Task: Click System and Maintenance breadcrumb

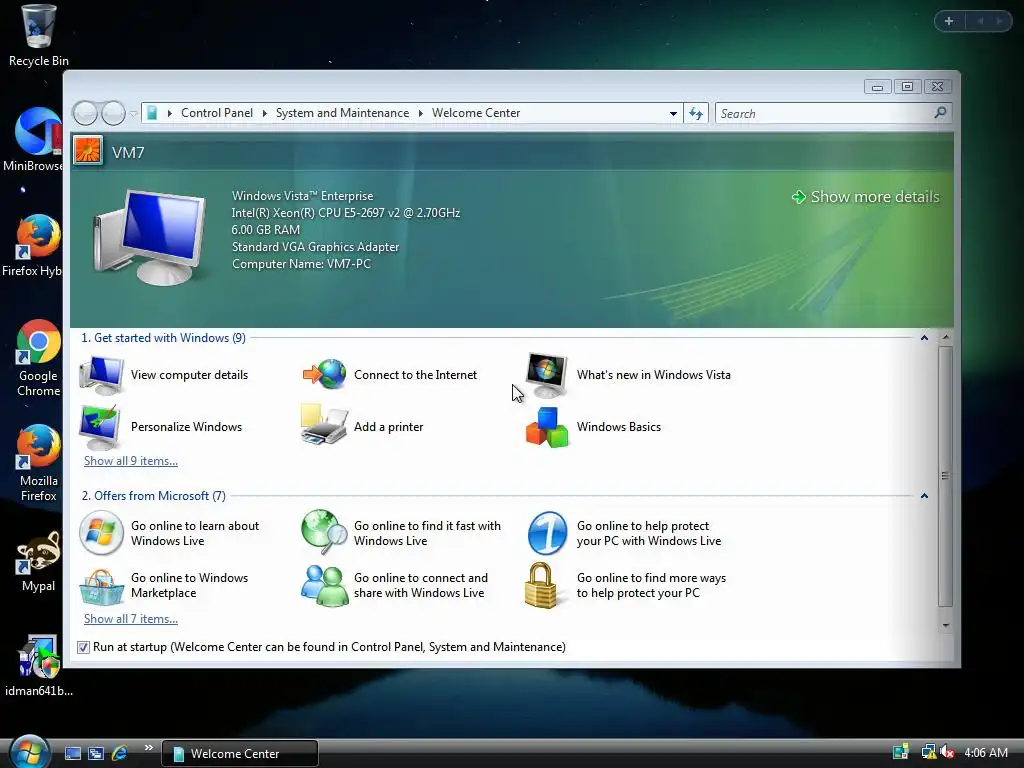Action: pyautogui.click(x=342, y=113)
